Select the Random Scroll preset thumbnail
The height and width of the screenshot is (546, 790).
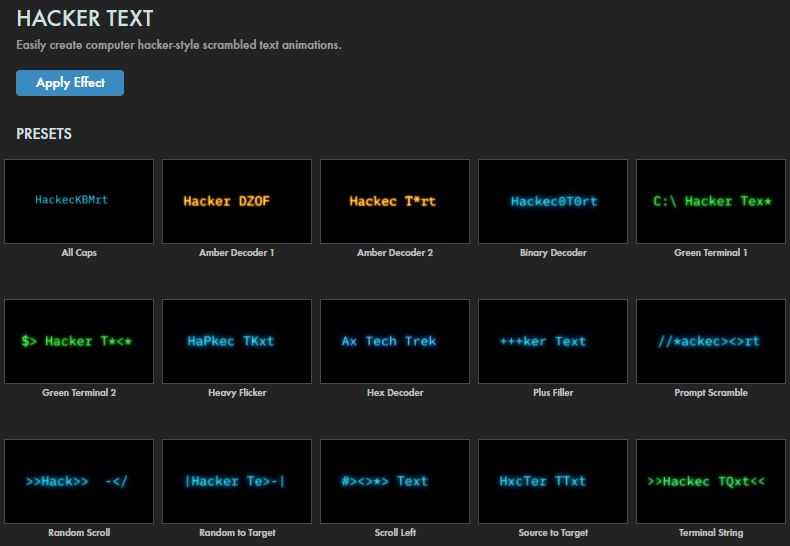click(79, 482)
